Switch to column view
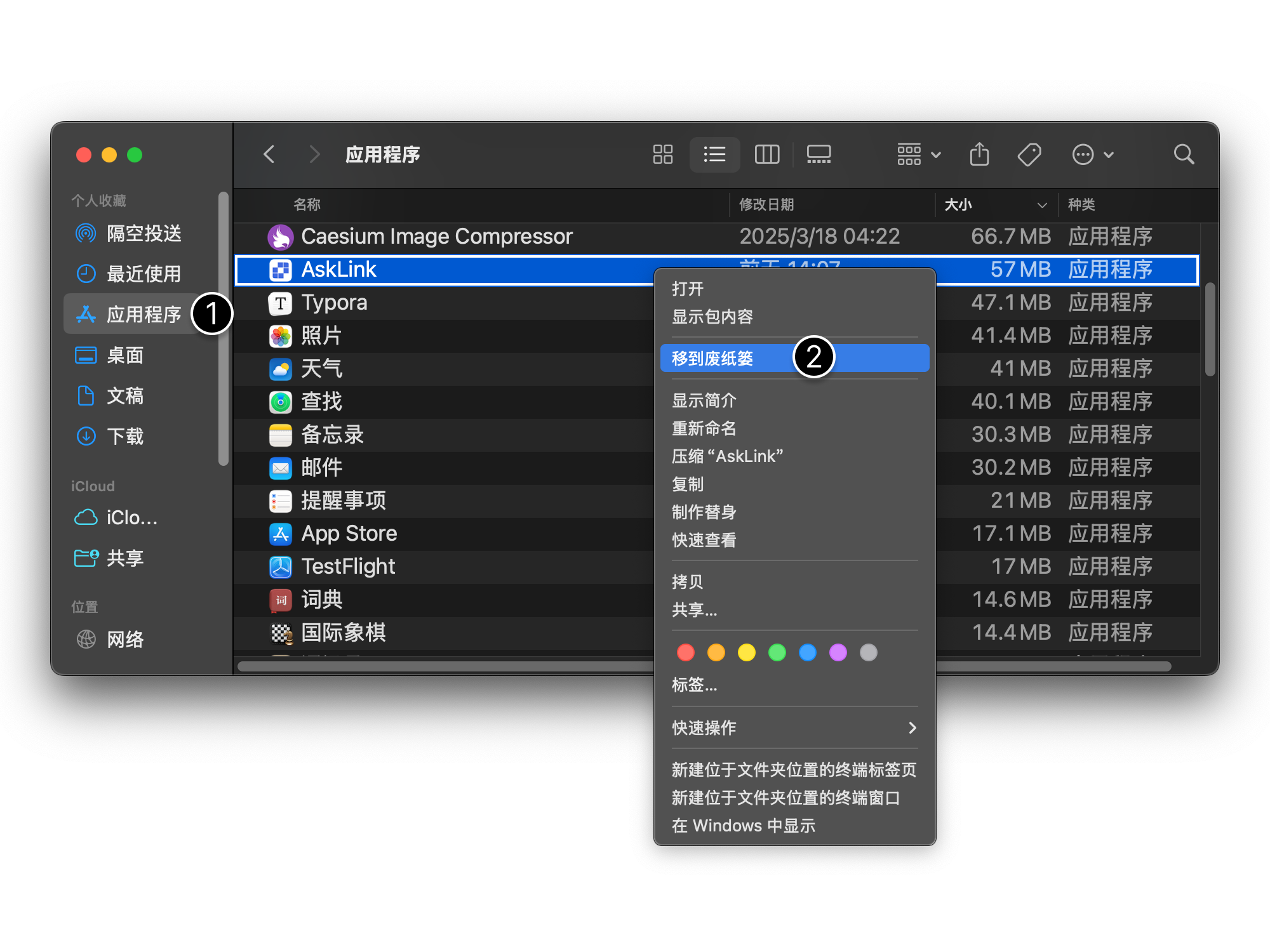Image resolution: width=1270 pixels, height=952 pixels. point(766,154)
